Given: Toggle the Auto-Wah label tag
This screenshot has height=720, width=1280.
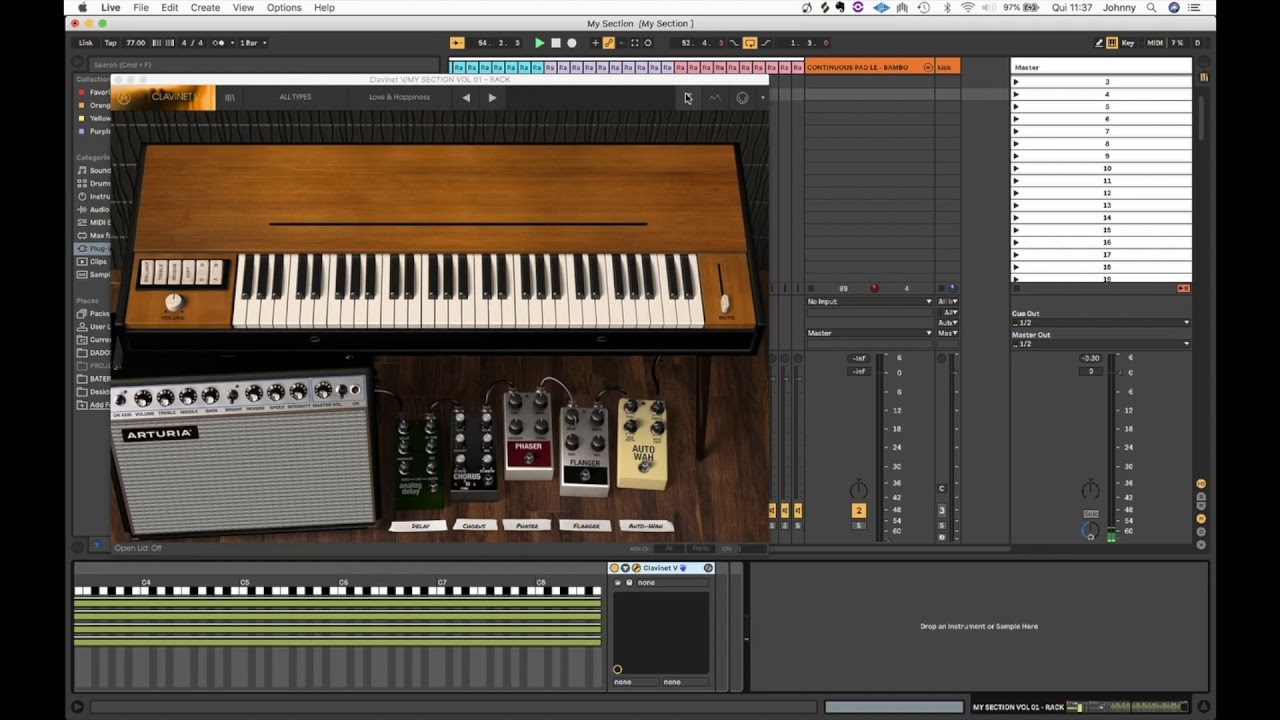Looking at the screenshot, I should pyautogui.click(x=645, y=526).
